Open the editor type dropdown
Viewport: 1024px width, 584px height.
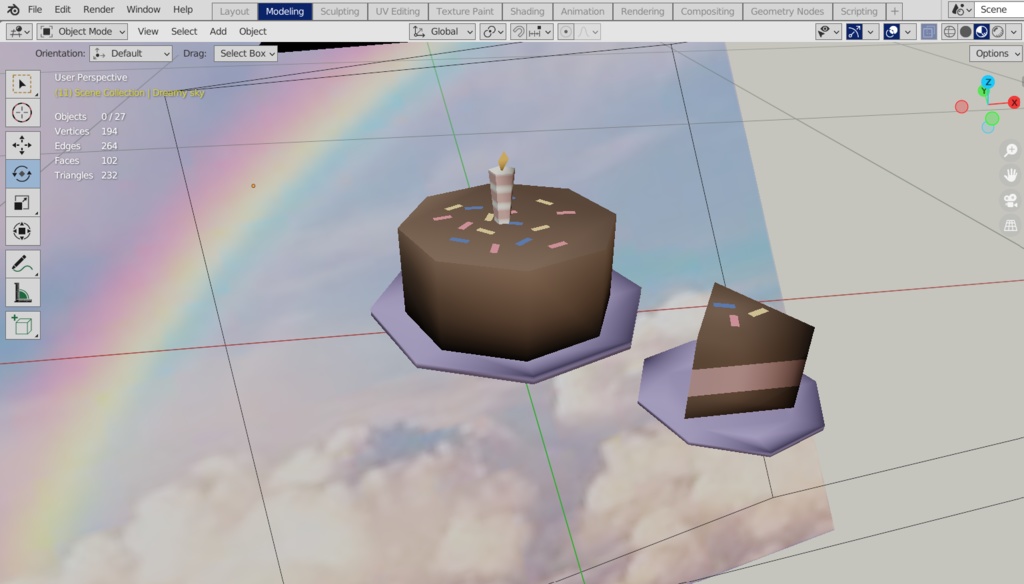[18, 31]
